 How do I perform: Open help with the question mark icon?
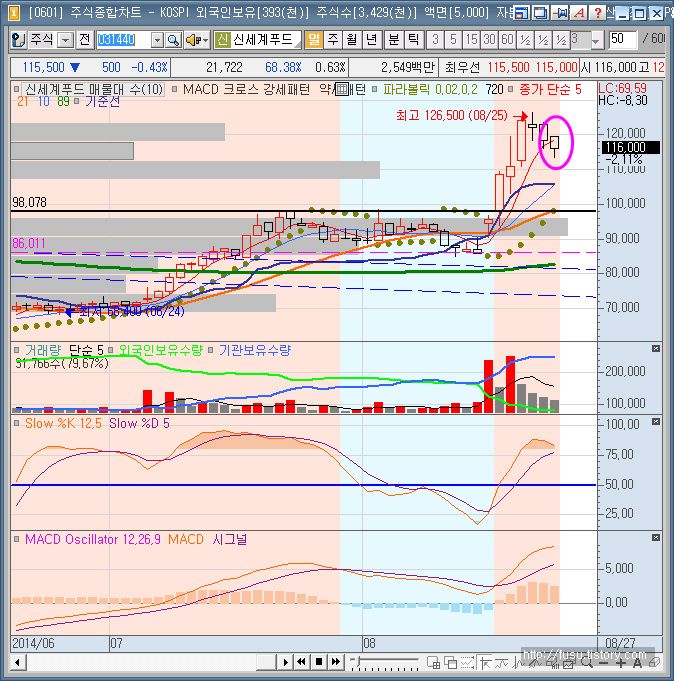[598, 13]
